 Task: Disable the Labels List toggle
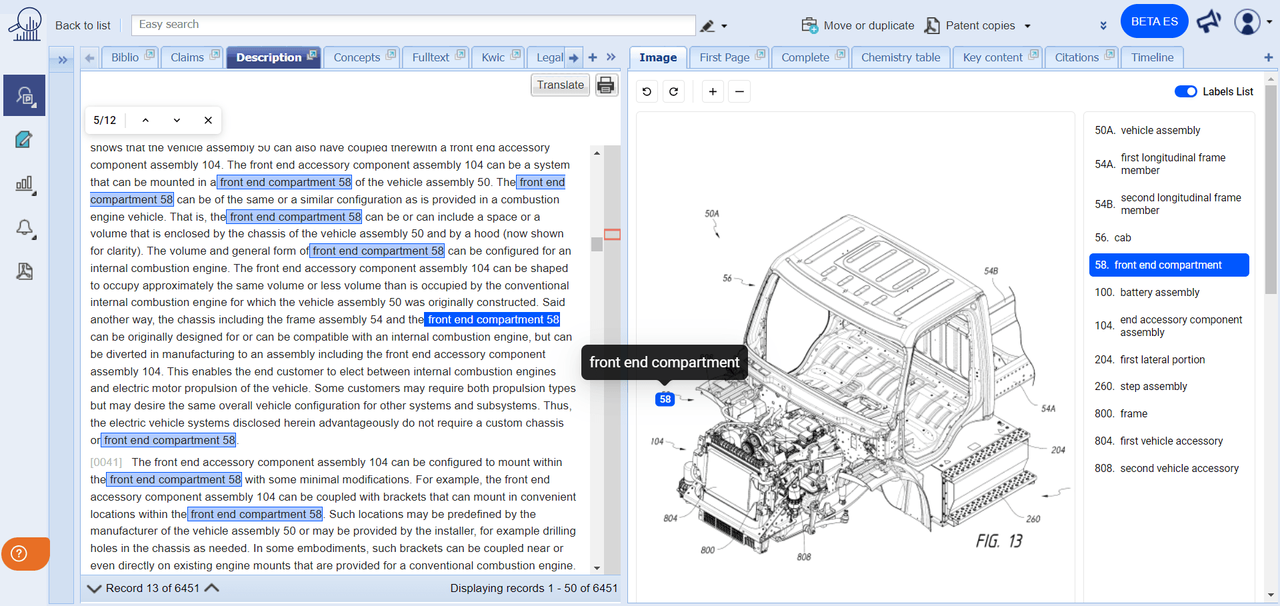[1185, 90]
